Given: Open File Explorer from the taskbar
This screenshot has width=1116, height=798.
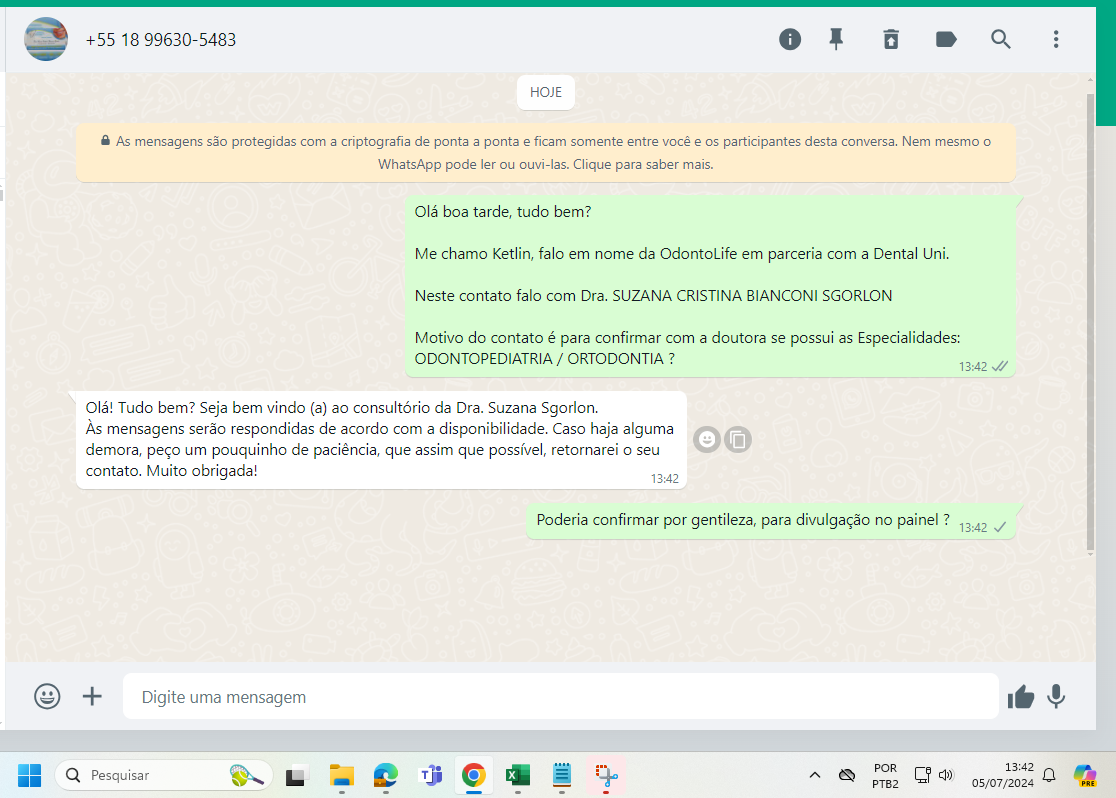Looking at the screenshot, I should pos(342,775).
